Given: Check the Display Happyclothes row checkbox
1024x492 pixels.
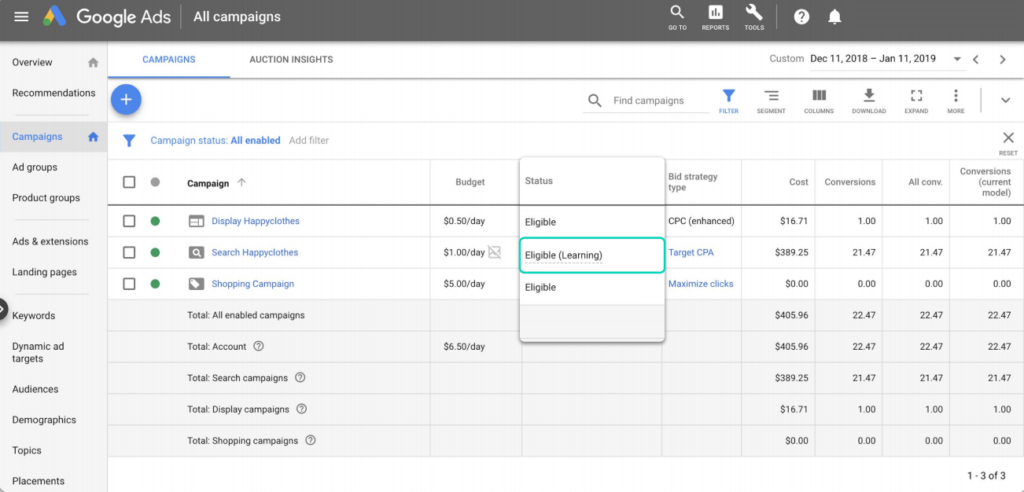Looking at the screenshot, I should coord(129,221).
